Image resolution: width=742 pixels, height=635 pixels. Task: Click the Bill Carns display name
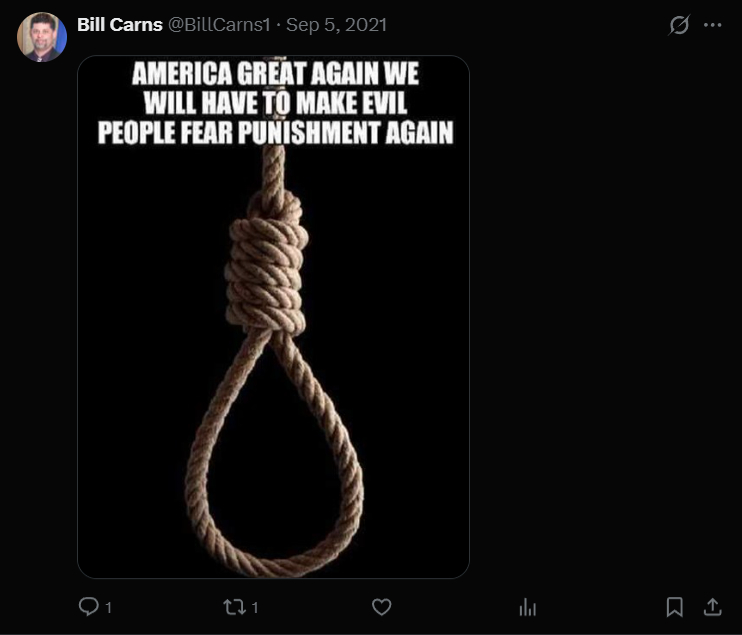[120, 25]
